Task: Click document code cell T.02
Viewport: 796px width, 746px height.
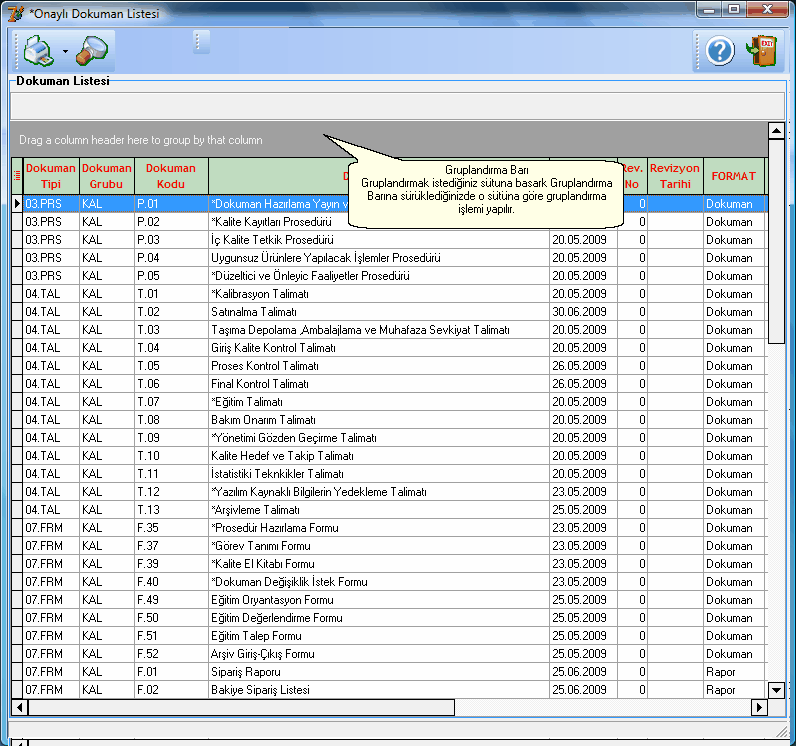Action: tap(171, 312)
